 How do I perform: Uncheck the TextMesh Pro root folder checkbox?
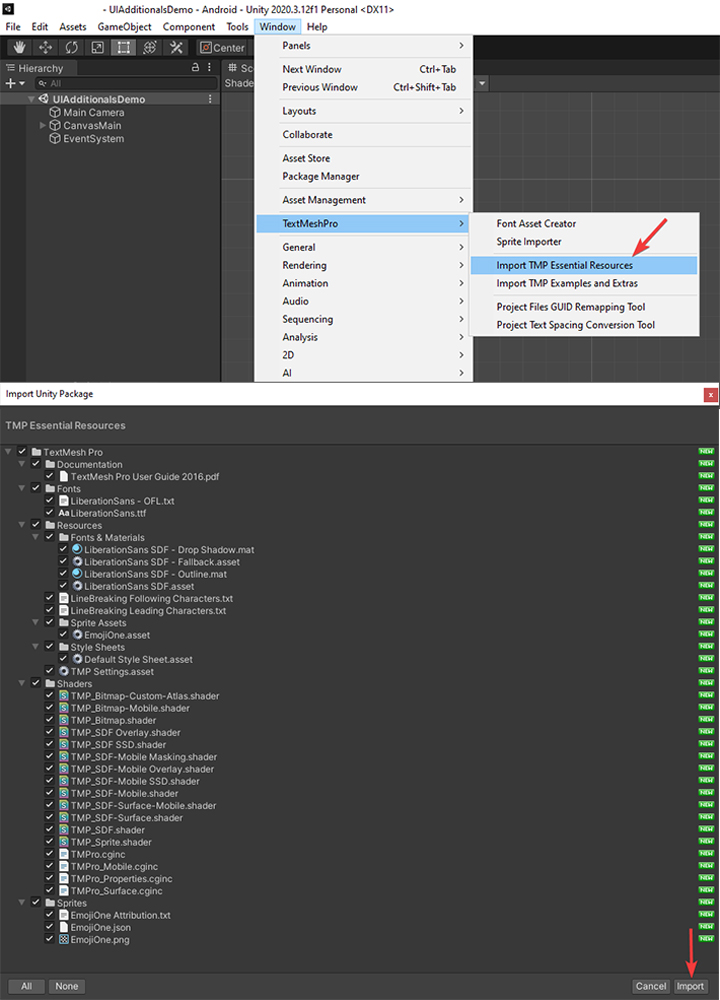click(22, 452)
